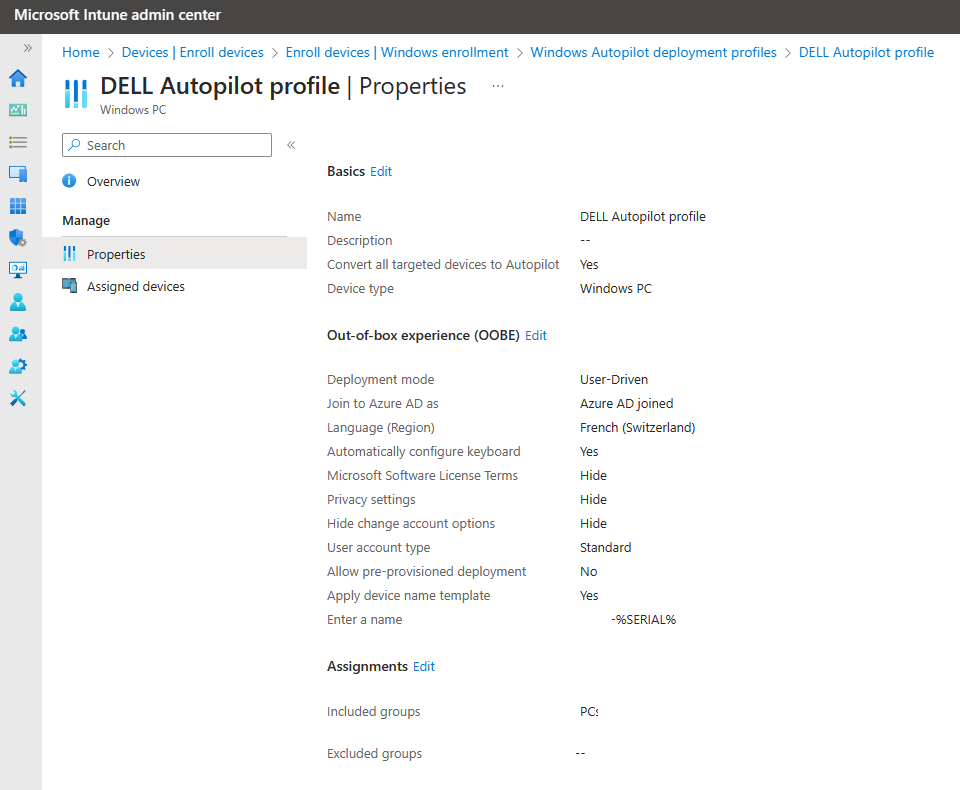Click 'Hide' beside Hide change account options
The height and width of the screenshot is (790, 960).
(x=593, y=524)
